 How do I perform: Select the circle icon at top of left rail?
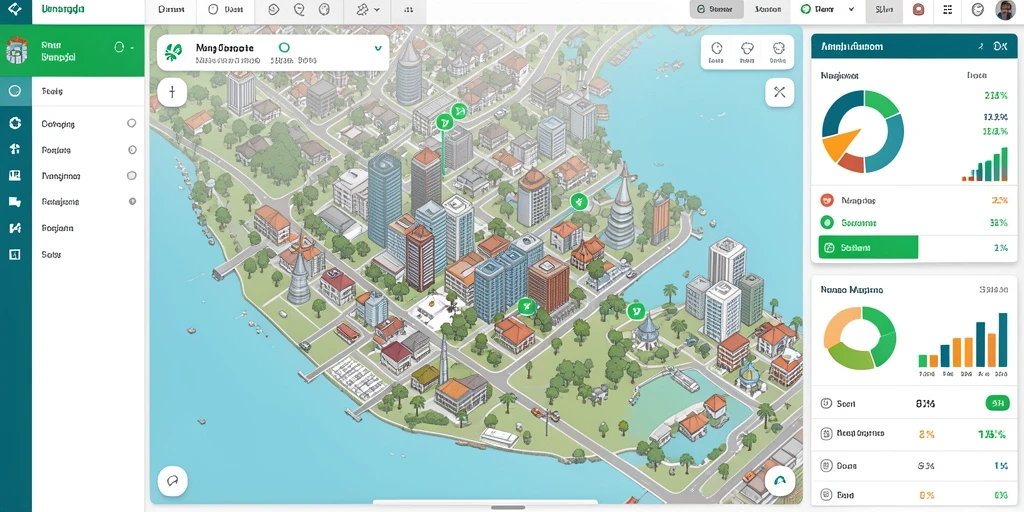(x=14, y=91)
